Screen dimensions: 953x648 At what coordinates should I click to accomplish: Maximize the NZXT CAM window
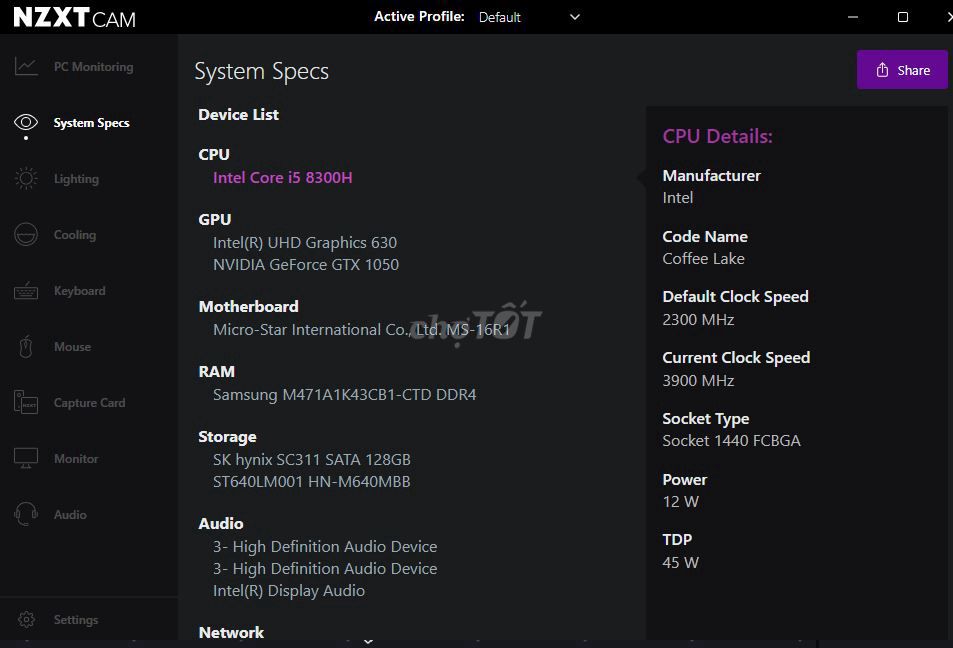coord(903,17)
